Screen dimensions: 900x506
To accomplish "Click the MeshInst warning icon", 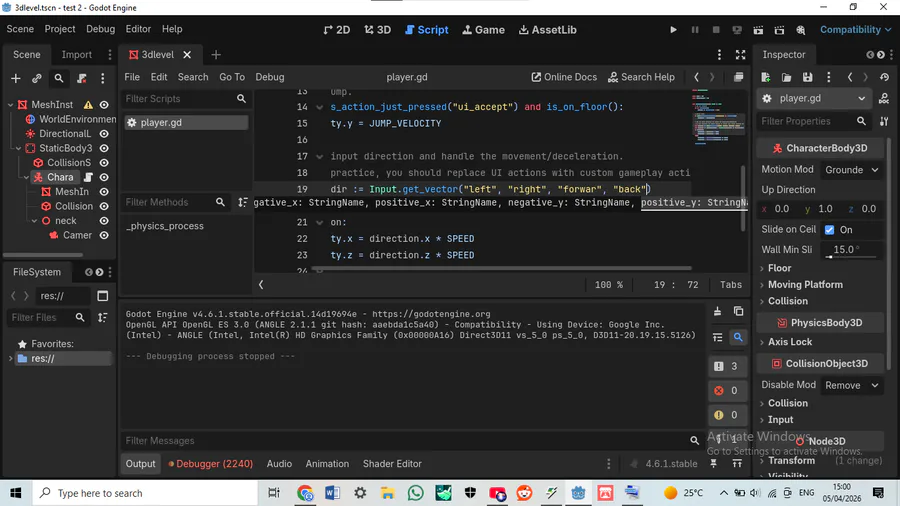I will pos(88,105).
